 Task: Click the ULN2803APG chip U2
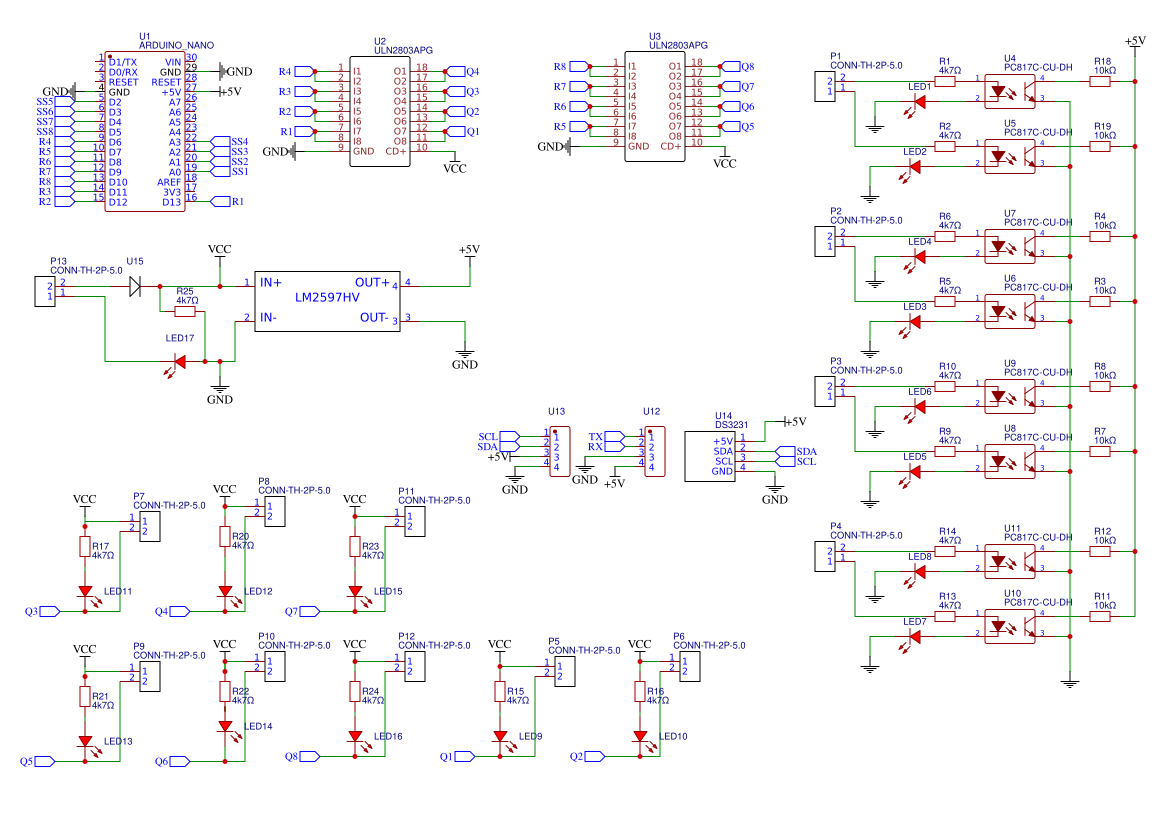pos(378,110)
